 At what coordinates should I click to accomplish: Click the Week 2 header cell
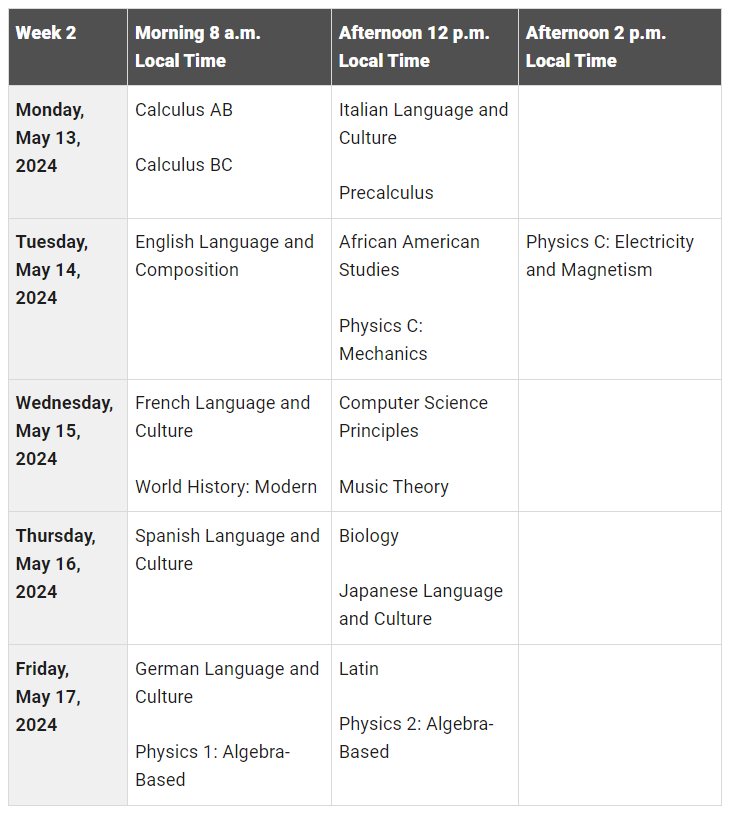46,33
